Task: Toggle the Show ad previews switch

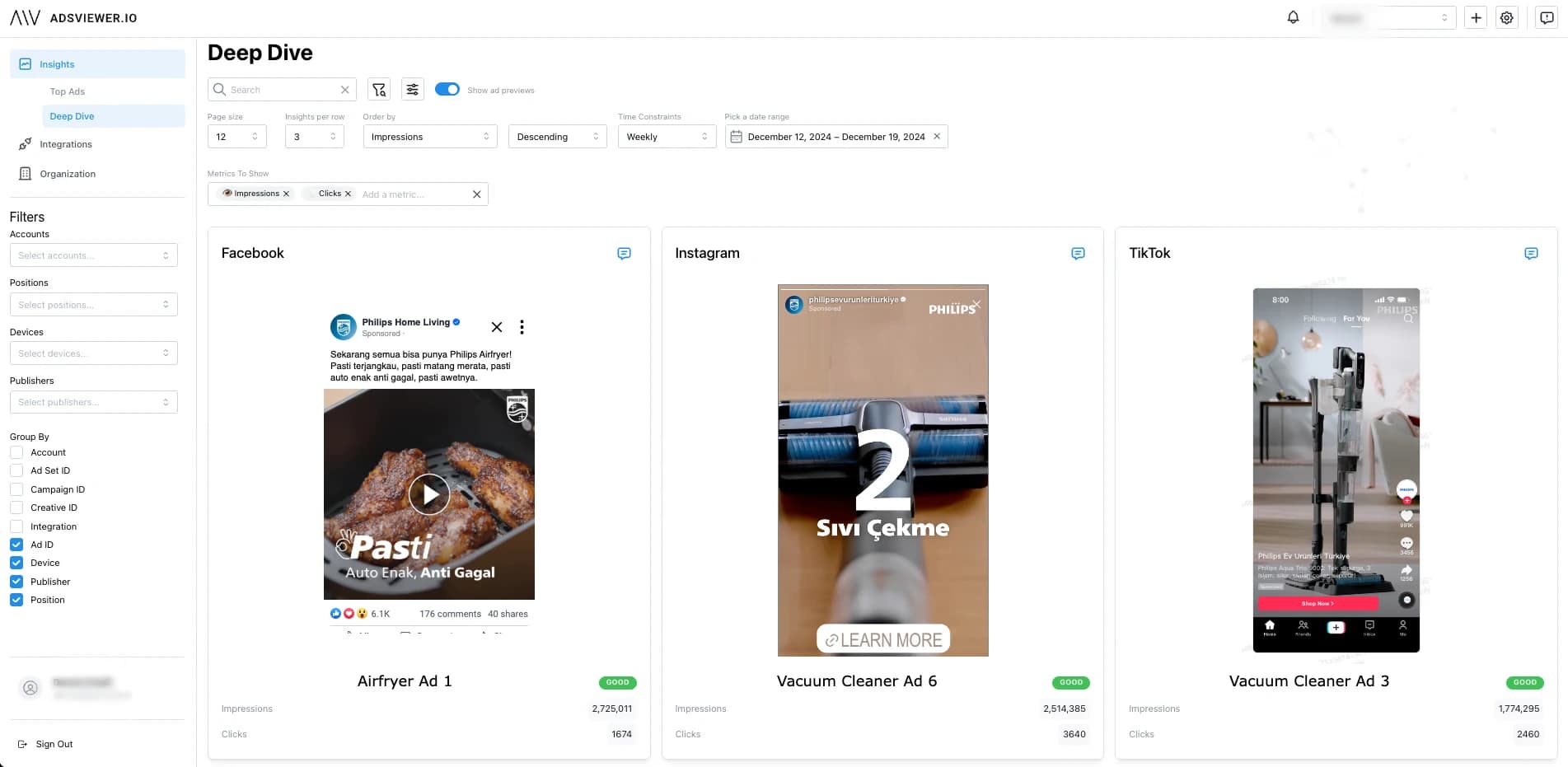Action: (x=447, y=90)
